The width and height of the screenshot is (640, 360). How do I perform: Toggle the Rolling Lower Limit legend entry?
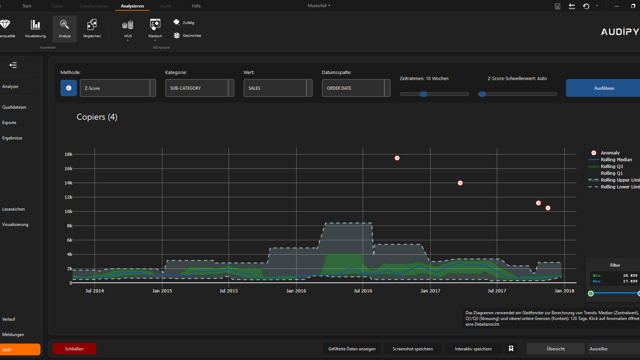pyautogui.click(x=614, y=187)
